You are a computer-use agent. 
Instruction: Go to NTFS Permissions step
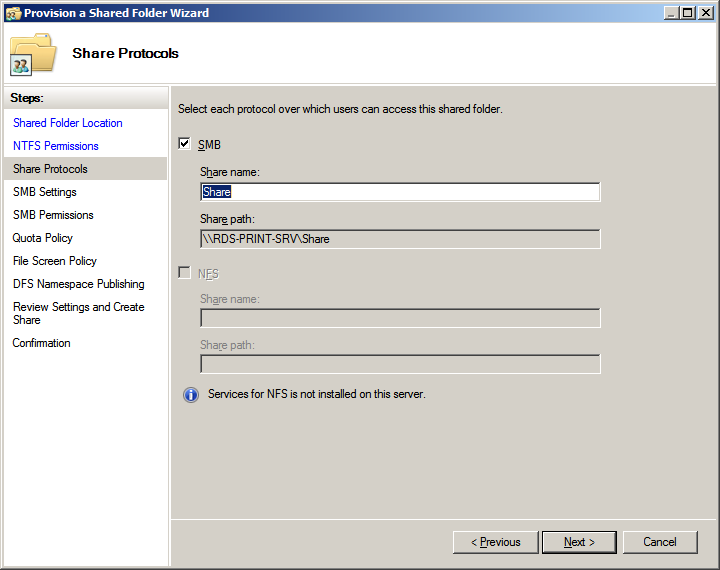coord(56,146)
